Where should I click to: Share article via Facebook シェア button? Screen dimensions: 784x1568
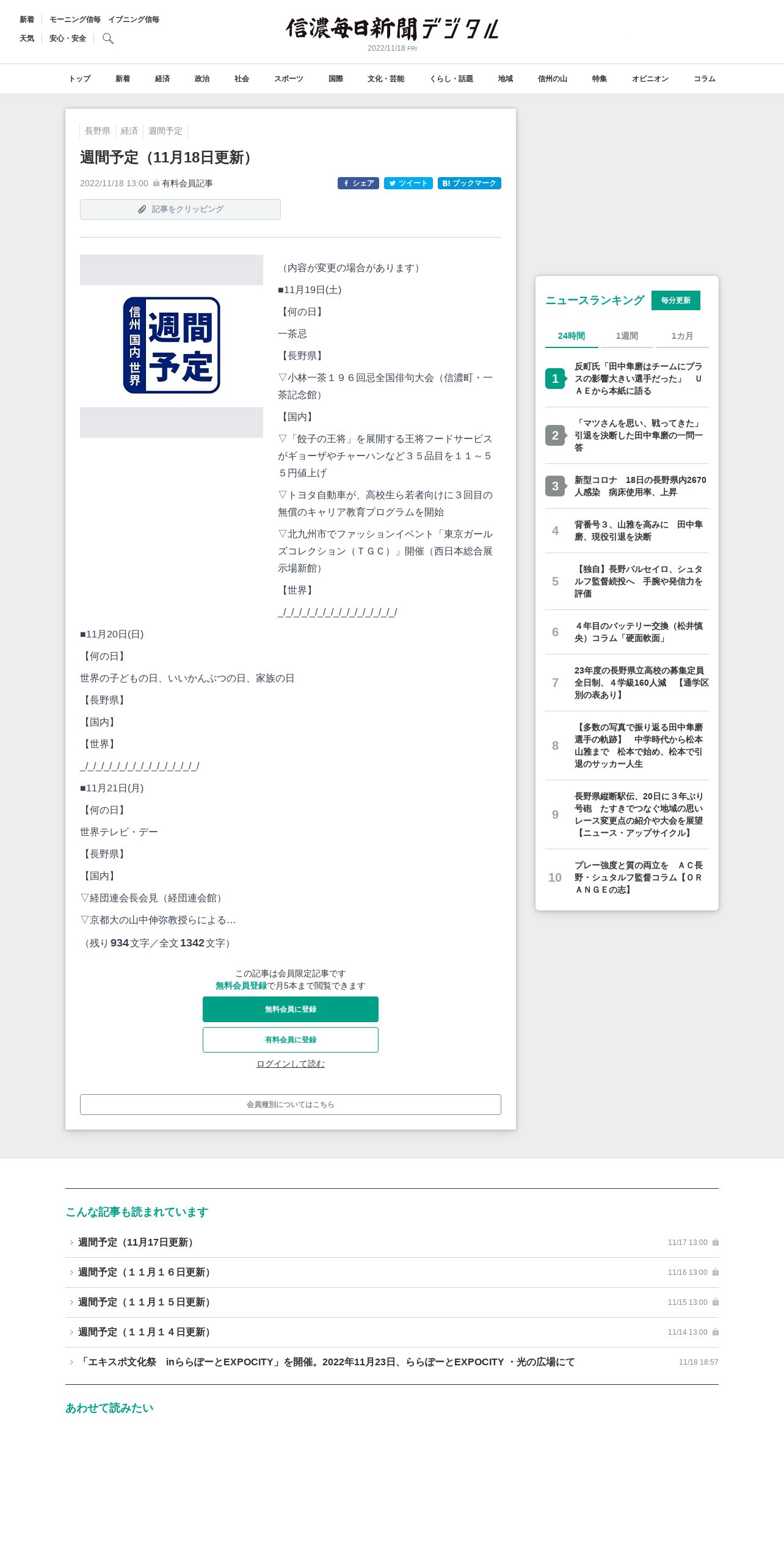point(358,183)
